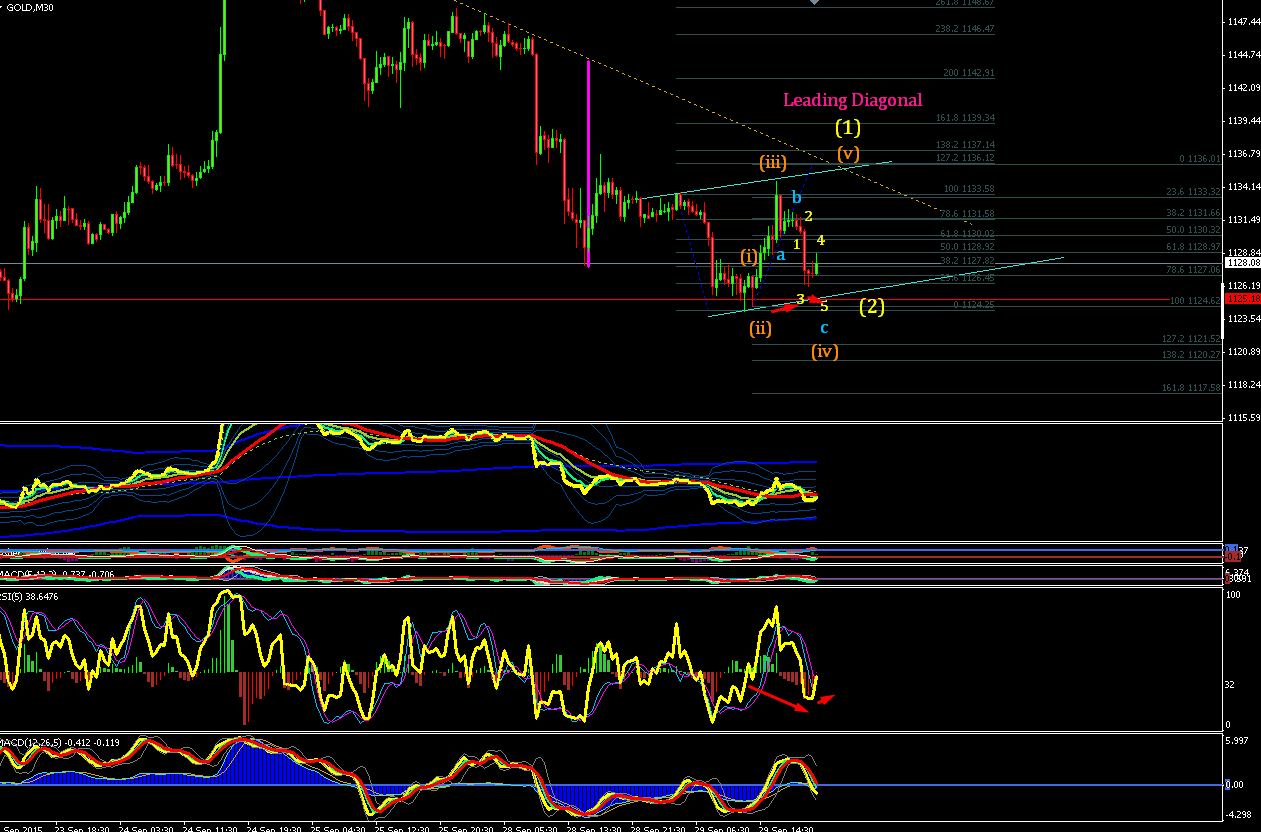This screenshot has height=832, width=1261.
Task: Select the blue 'a' wave label
Action: point(781,255)
